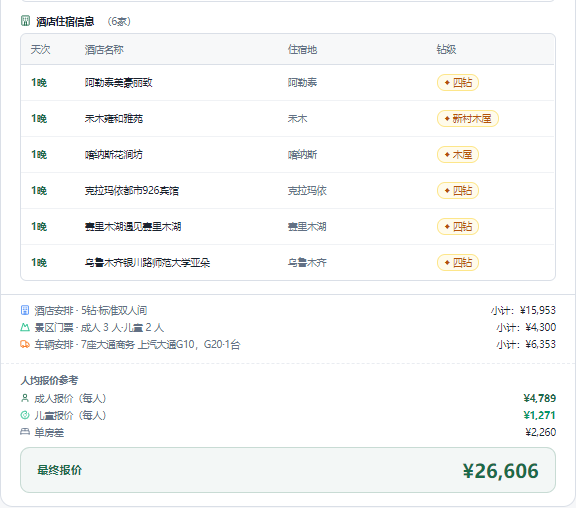Click 1晚 in the 阿勒泰美豪丽致 row
This screenshot has height=508, width=576.
coord(39,82)
